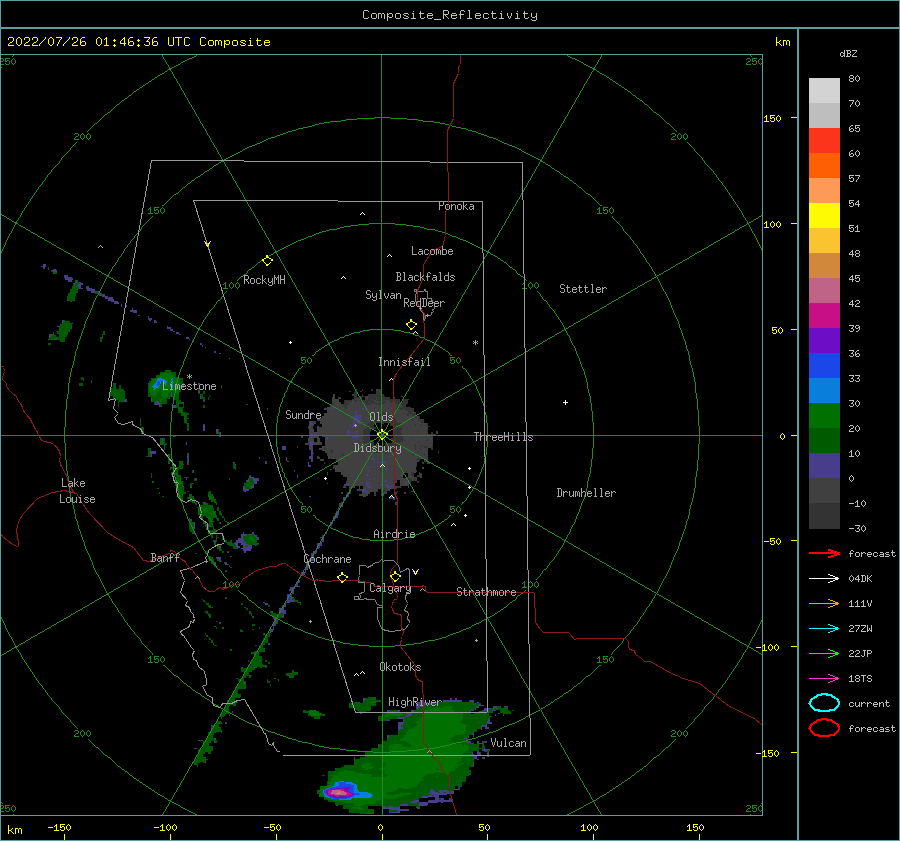The height and width of the screenshot is (841, 900).
Task: Click the yellow swatch in dBZ scale
Action: [x=824, y=215]
